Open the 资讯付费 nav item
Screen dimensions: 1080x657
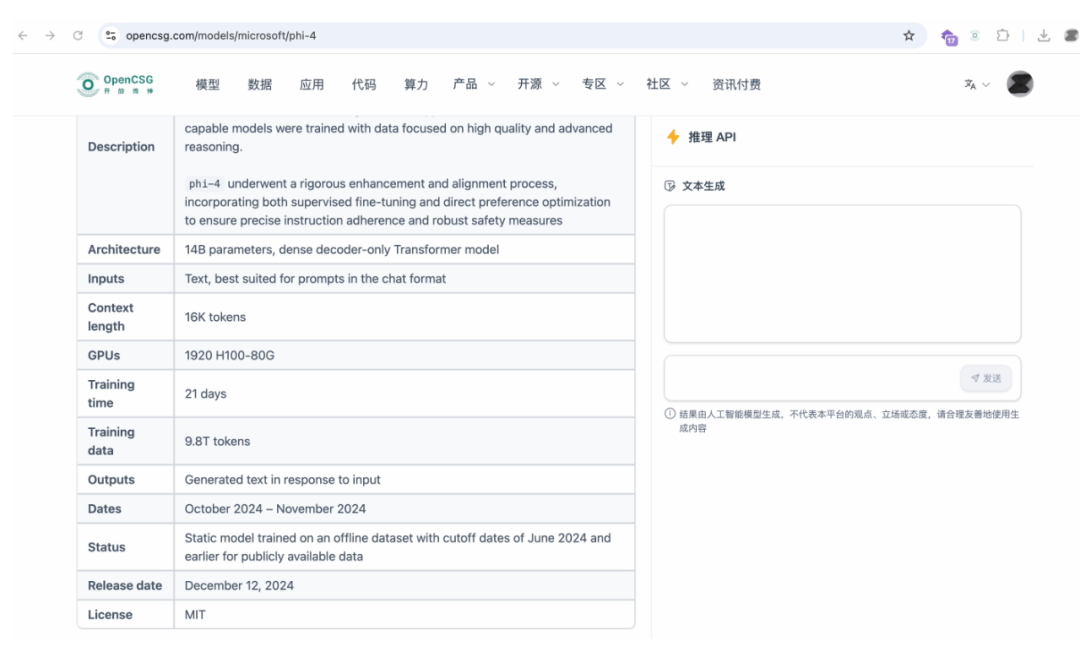coord(736,85)
